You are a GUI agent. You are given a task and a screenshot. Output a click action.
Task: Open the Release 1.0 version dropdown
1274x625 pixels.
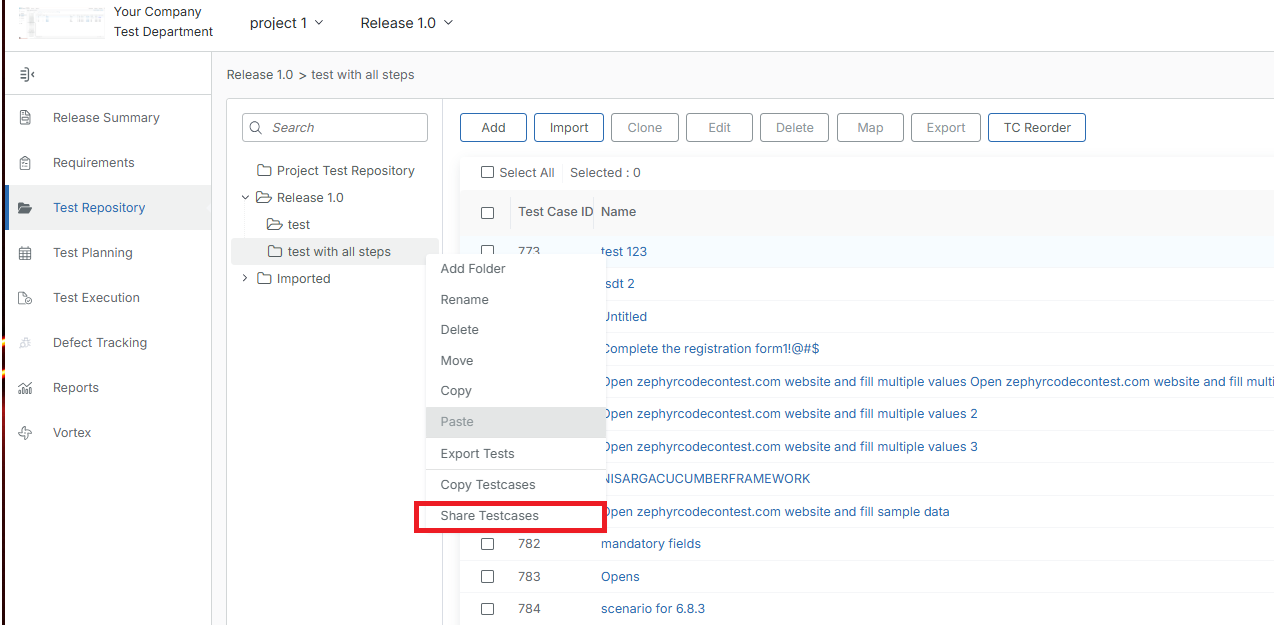coord(406,23)
